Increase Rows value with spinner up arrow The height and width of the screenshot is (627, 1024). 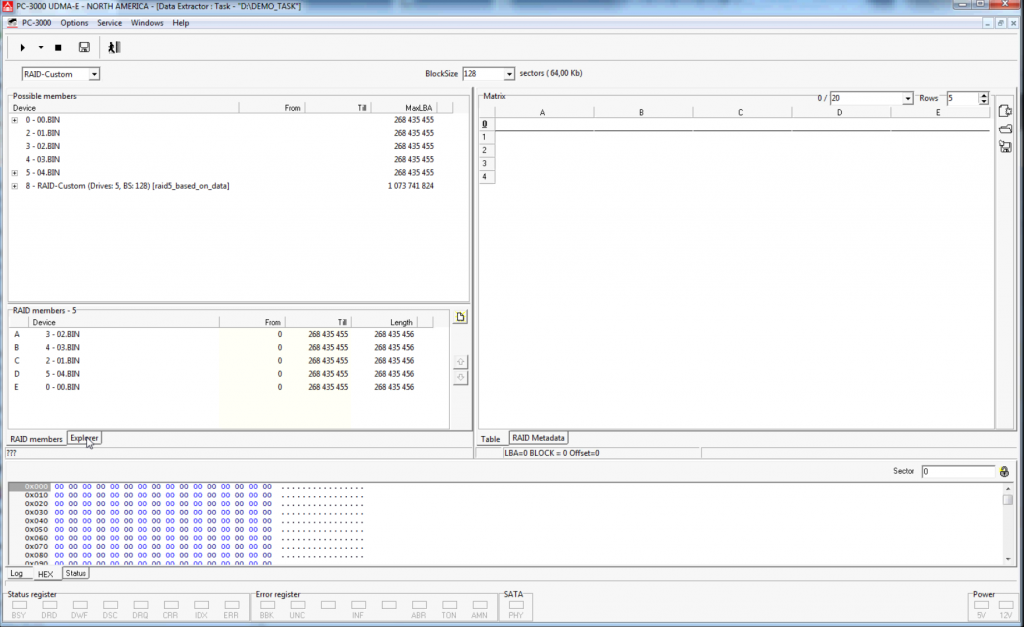pos(984,95)
